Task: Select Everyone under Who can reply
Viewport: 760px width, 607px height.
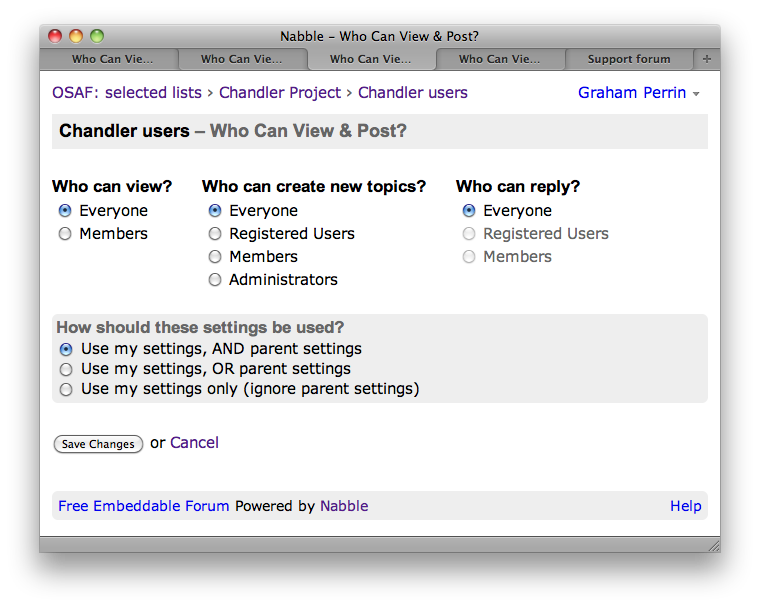Action: point(469,211)
